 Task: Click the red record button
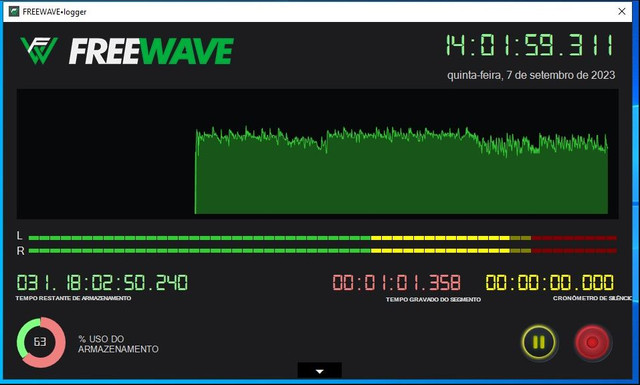pyautogui.click(x=592, y=342)
